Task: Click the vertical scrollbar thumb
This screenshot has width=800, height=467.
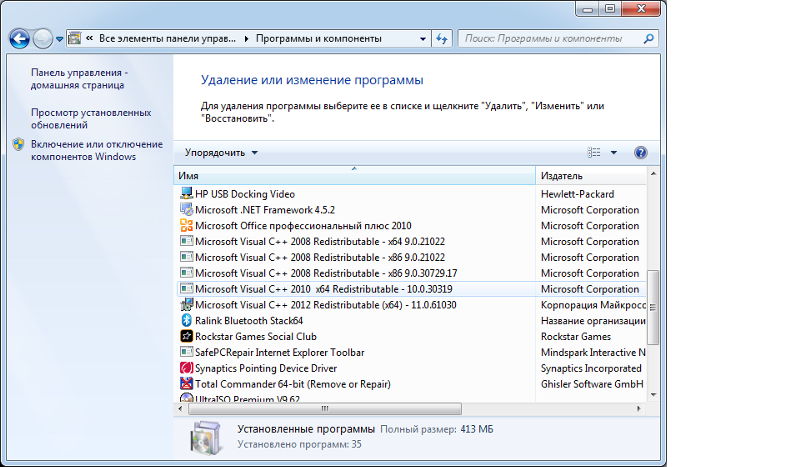Action: click(x=653, y=307)
